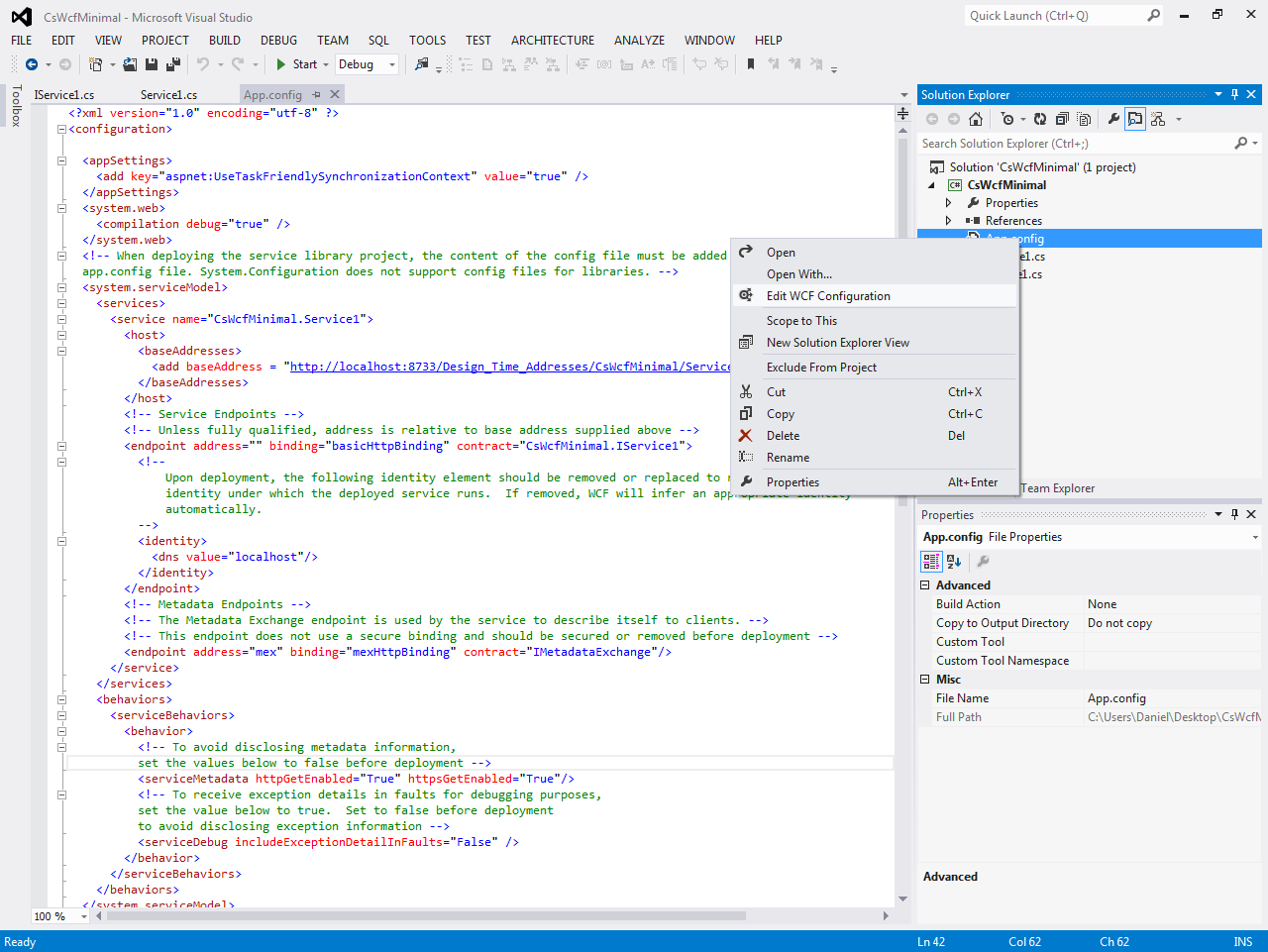
Task: Click the Save toolbar icon
Action: [x=151, y=63]
